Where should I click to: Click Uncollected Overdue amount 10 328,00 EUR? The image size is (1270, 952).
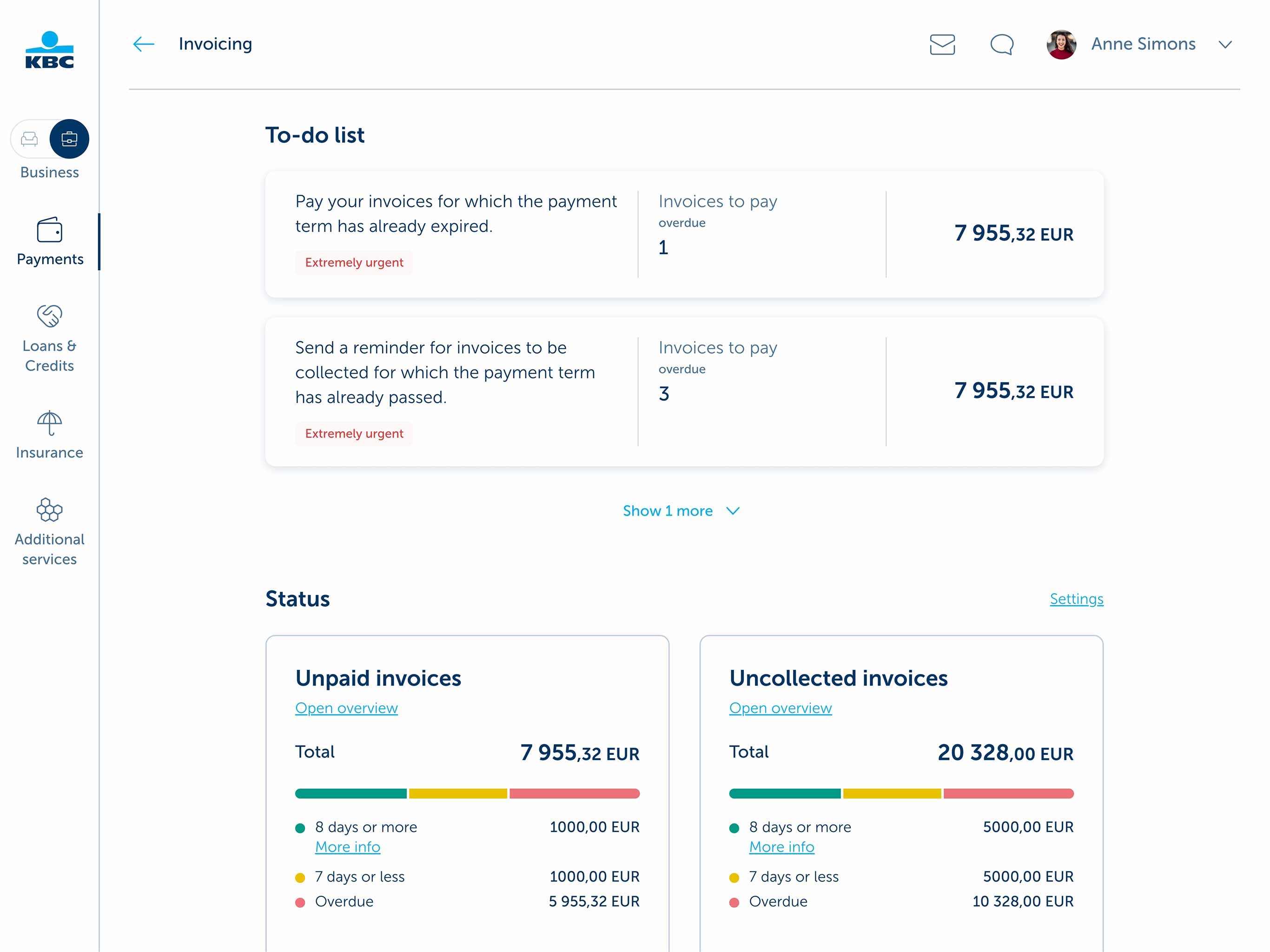coord(1023,901)
